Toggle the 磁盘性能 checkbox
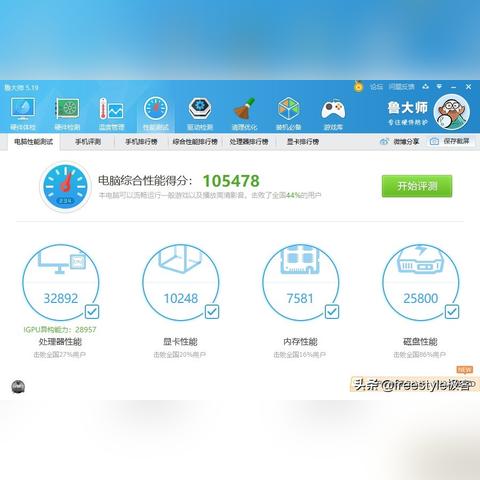 coord(452,312)
